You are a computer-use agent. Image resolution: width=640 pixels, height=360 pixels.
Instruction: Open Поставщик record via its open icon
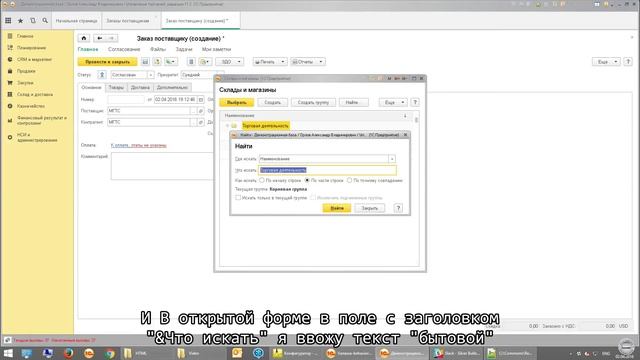tap(201, 111)
